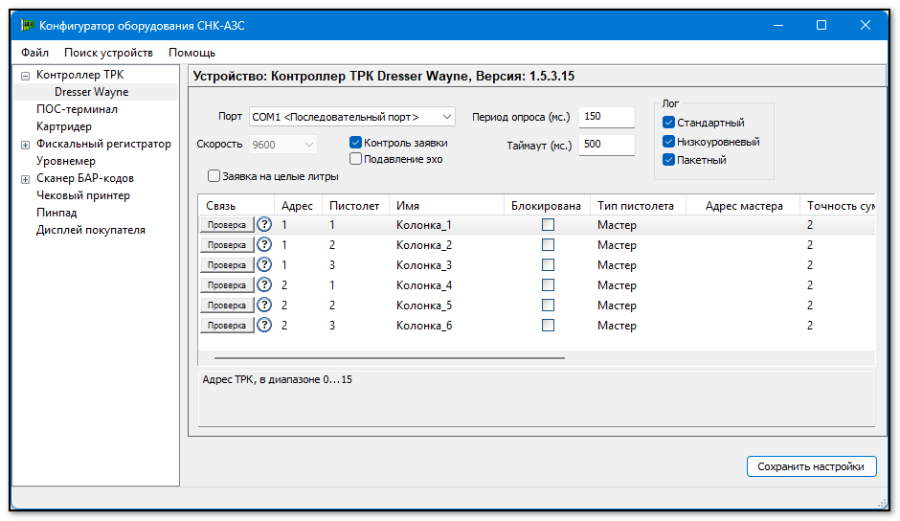Expand the Фискальный регистратор tree node
900x521 pixels.
26,144
